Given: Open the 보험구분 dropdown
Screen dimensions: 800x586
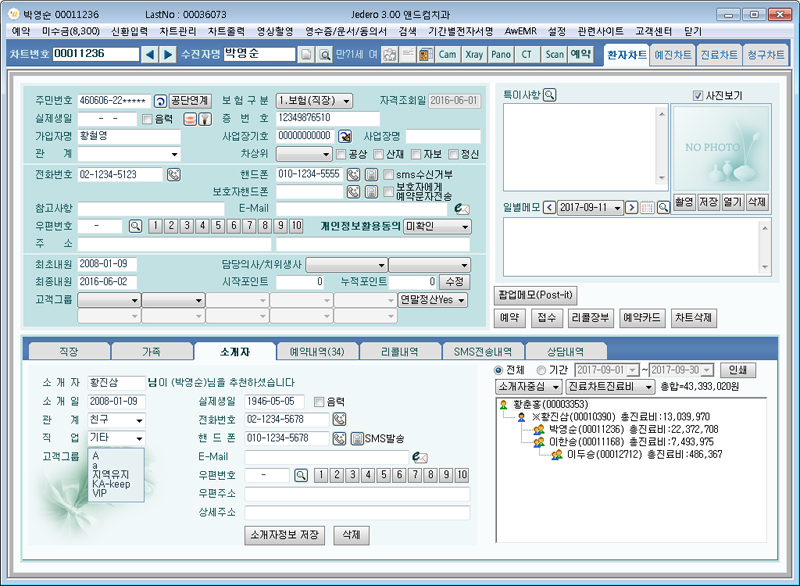Looking at the screenshot, I should point(313,101).
